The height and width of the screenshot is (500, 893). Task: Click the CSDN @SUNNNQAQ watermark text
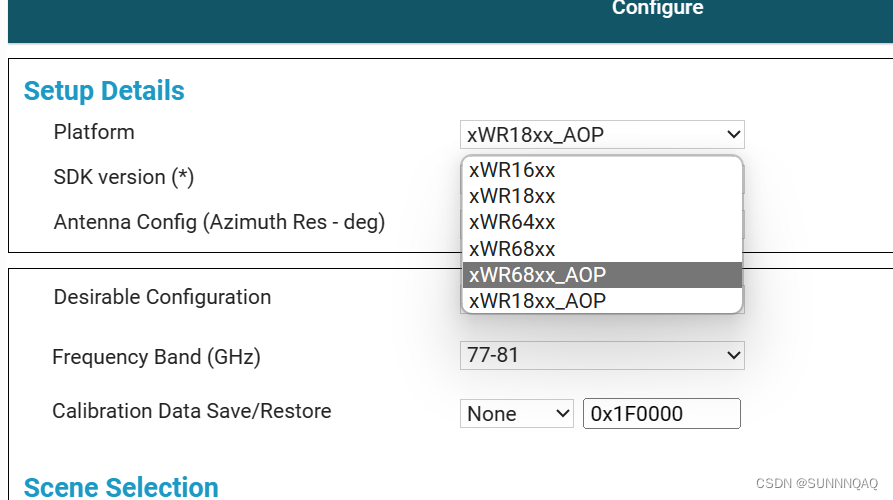click(x=817, y=483)
